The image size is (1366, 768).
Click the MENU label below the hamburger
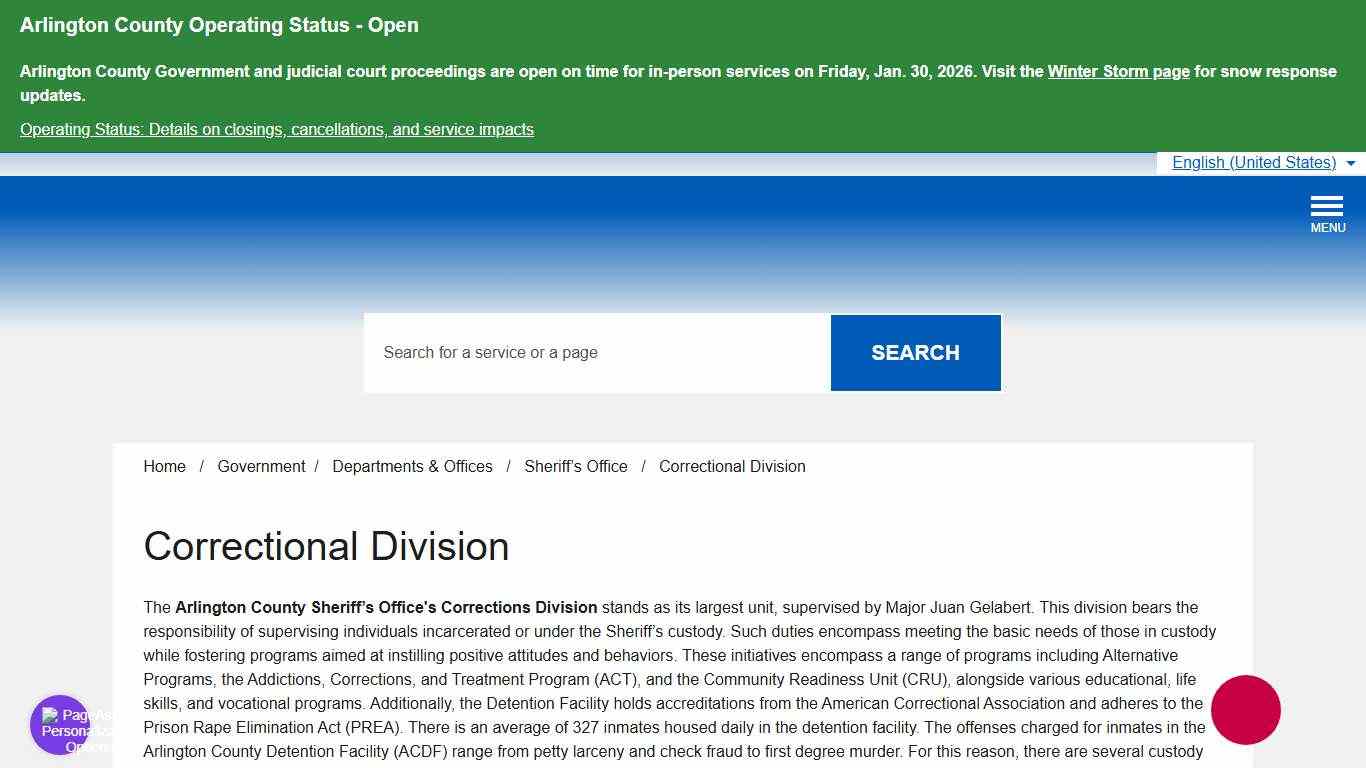[1327, 227]
